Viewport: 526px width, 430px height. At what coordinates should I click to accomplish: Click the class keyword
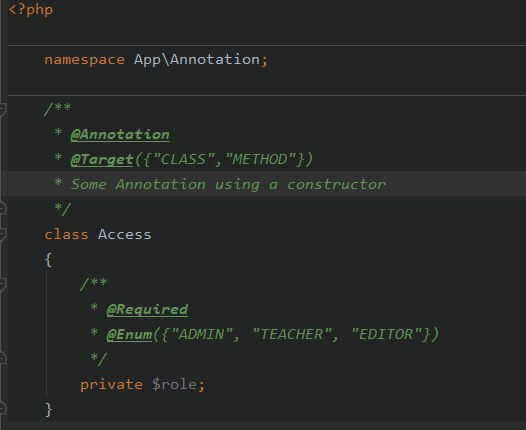pyautogui.click(x=66, y=234)
